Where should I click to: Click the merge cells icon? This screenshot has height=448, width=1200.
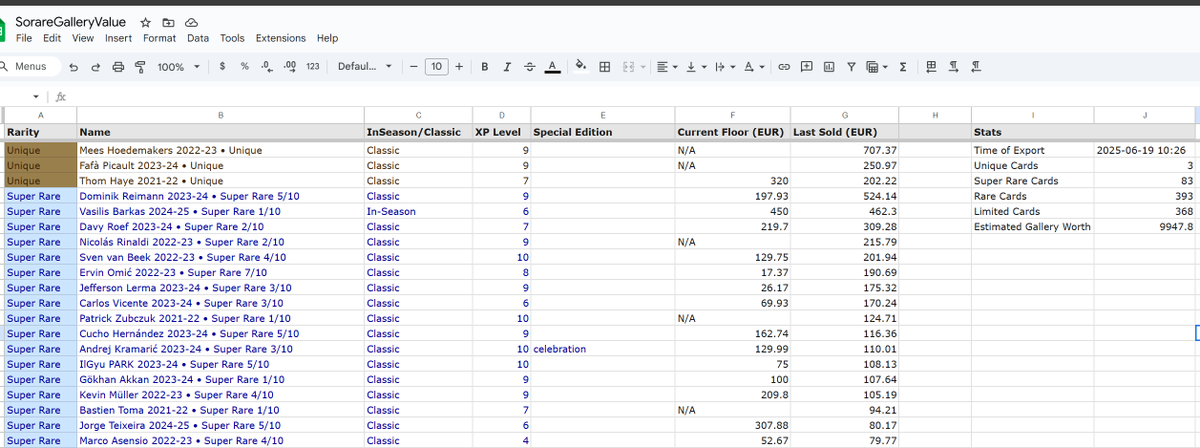tap(629, 67)
